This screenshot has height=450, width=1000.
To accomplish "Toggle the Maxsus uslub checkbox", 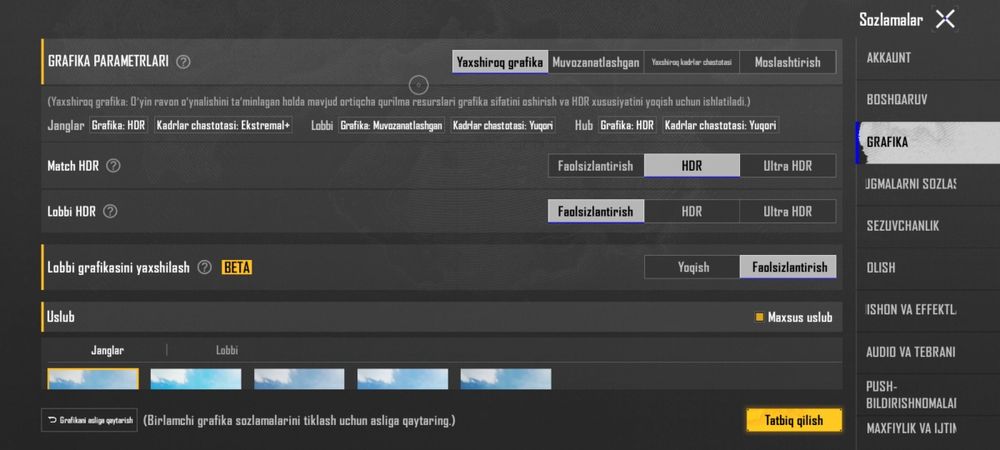I will pos(759,317).
